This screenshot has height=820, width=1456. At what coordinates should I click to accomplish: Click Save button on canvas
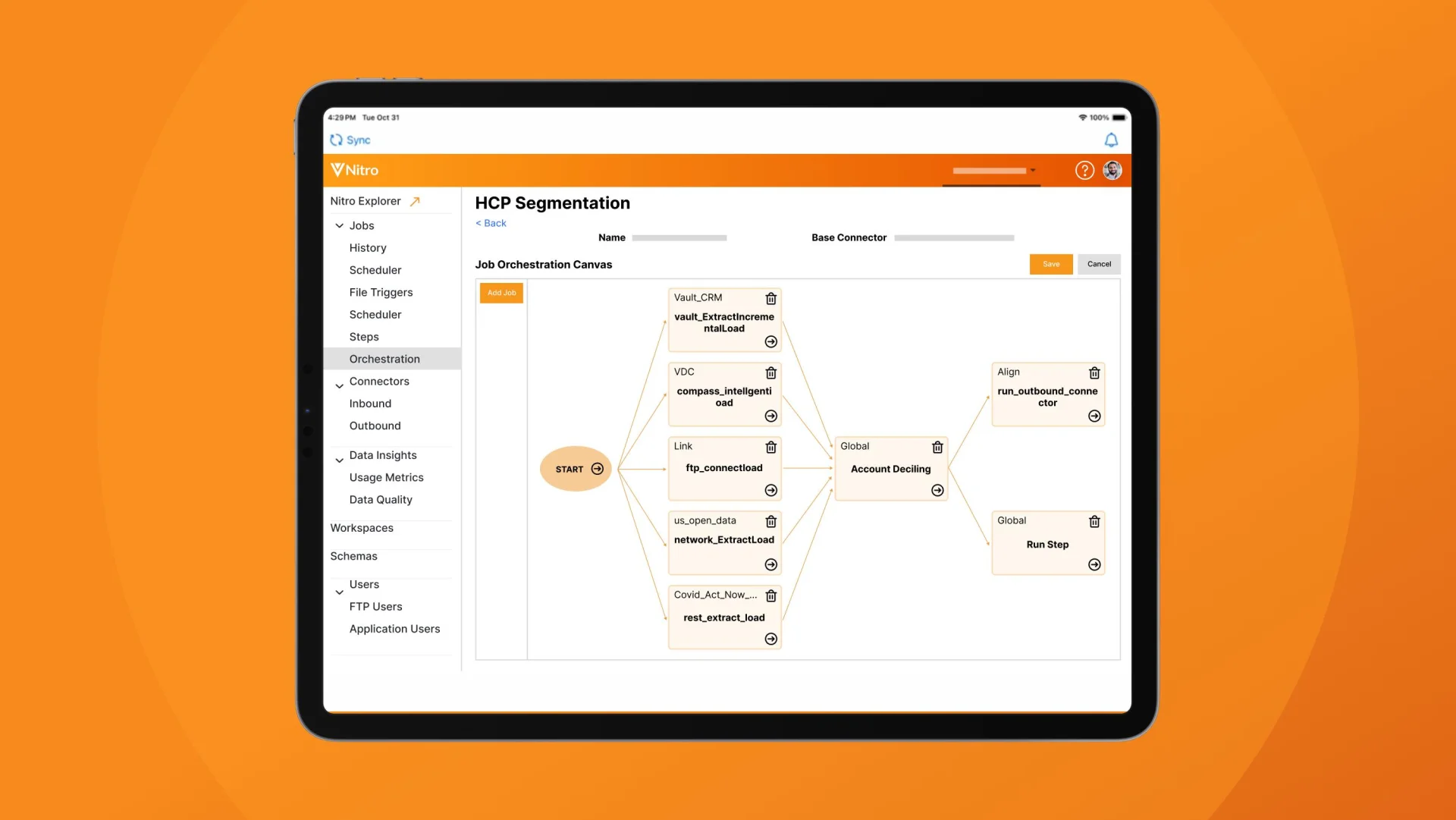click(1051, 264)
